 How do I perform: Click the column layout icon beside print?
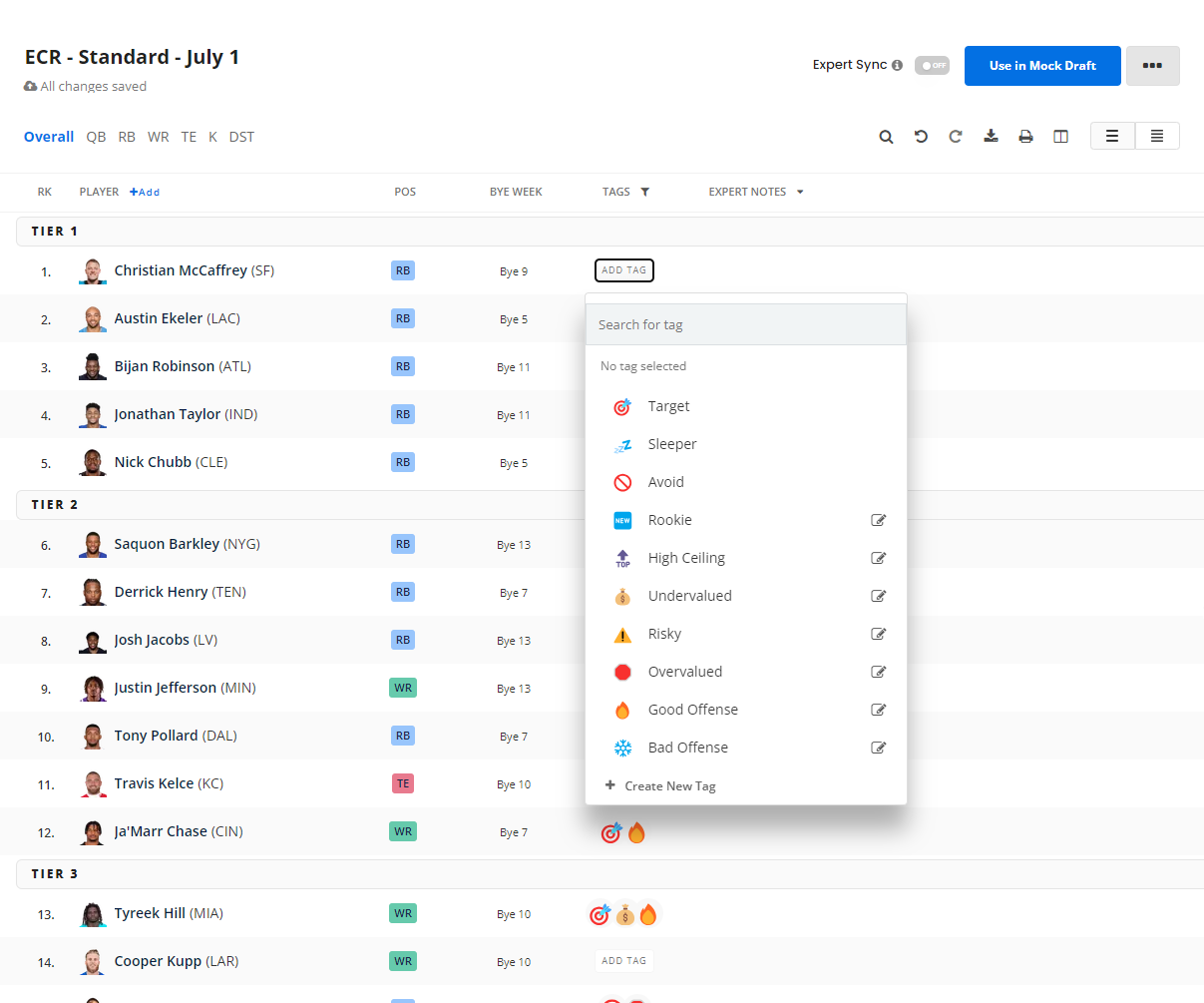pyautogui.click(x=1060, y=136)
